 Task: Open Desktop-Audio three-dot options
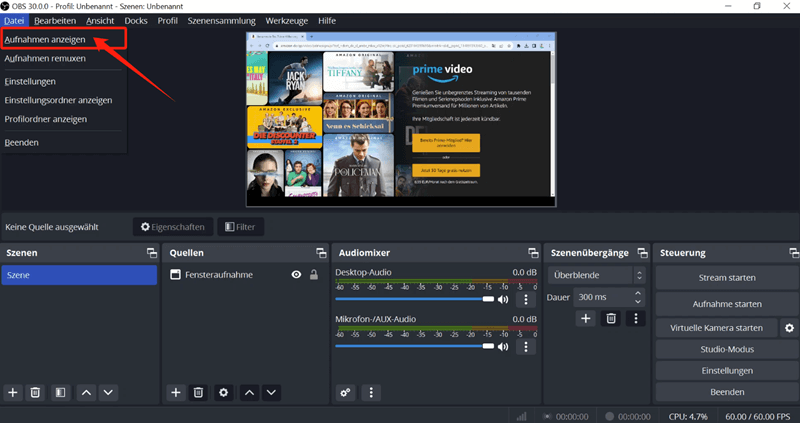pyautogui.click(x=526, y=299)
